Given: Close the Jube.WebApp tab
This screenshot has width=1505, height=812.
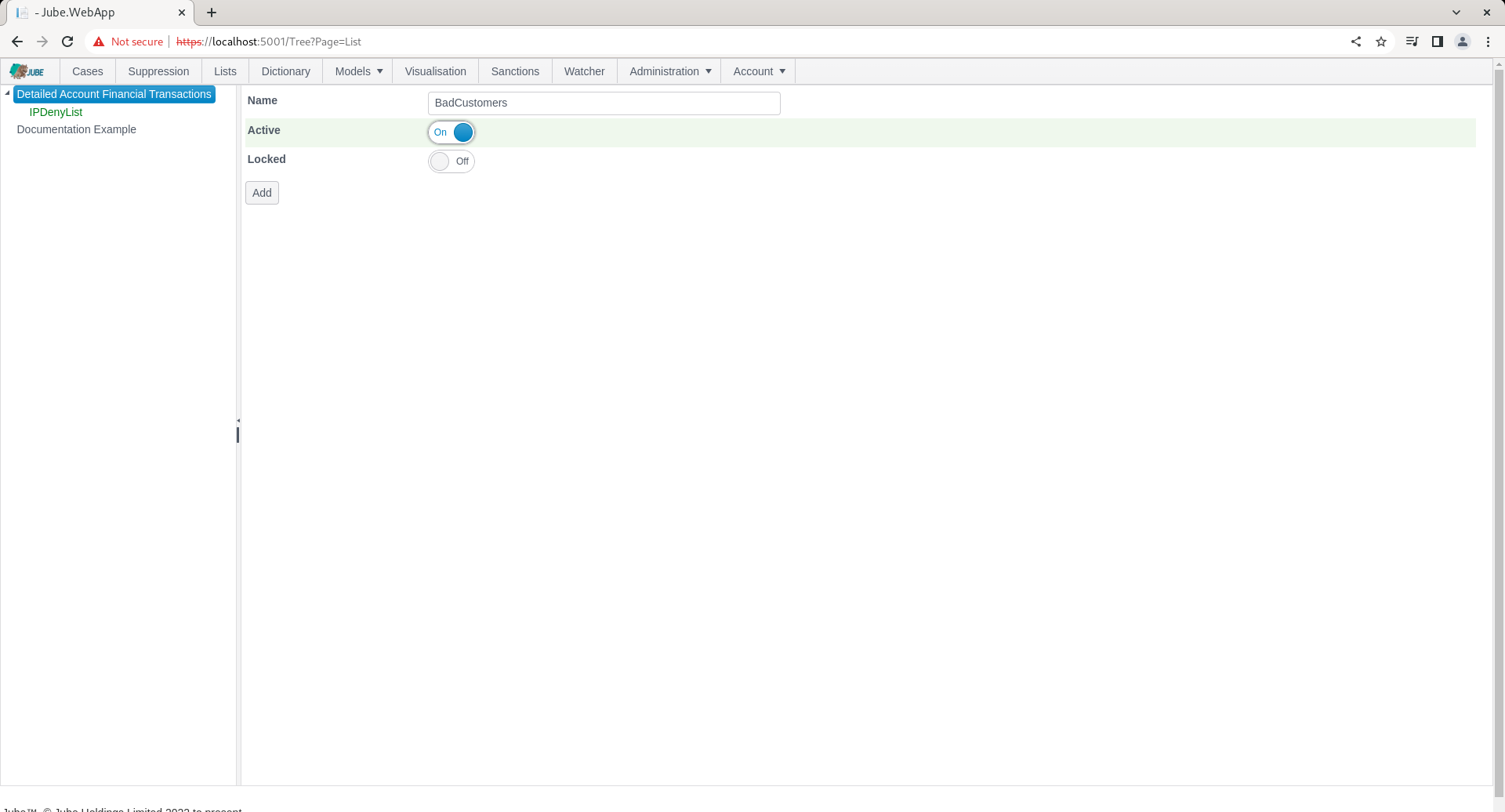Looking at the screenshot, I should (182, 13).
